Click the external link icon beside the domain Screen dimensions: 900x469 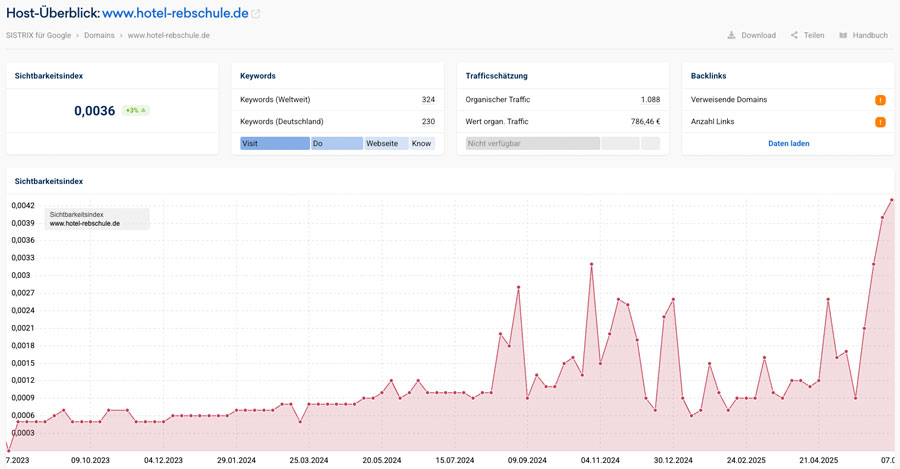[256, 14]
